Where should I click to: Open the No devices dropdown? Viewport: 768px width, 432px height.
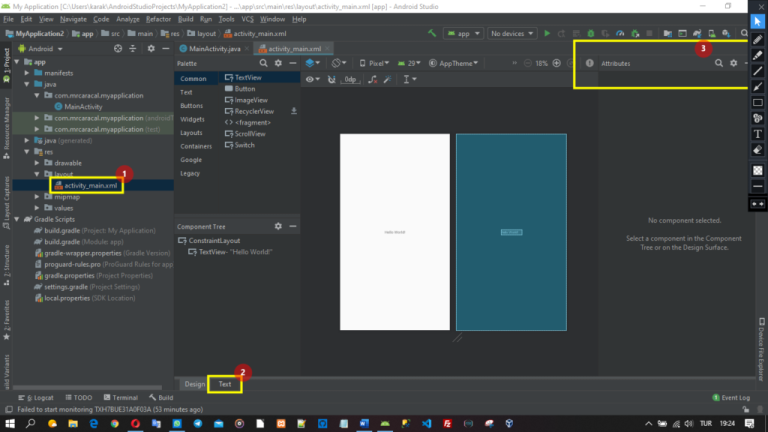tap(510, 33)
